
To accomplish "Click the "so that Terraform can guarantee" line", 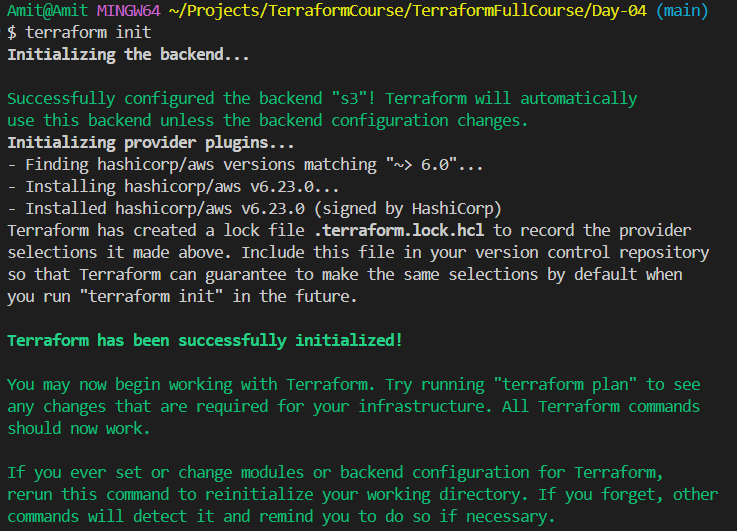I will [345, 275].
